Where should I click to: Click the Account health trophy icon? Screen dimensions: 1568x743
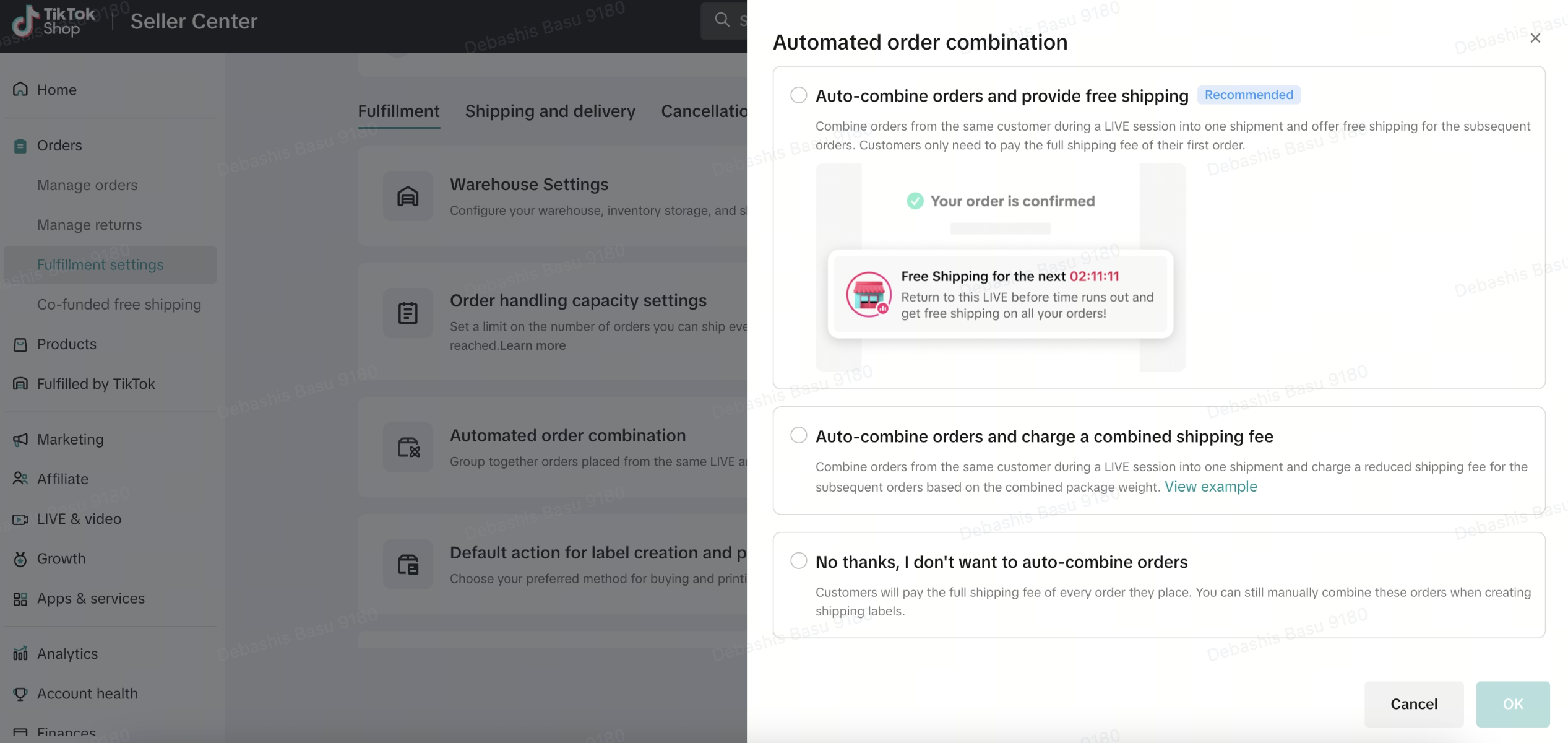click(x=20, y=693)
